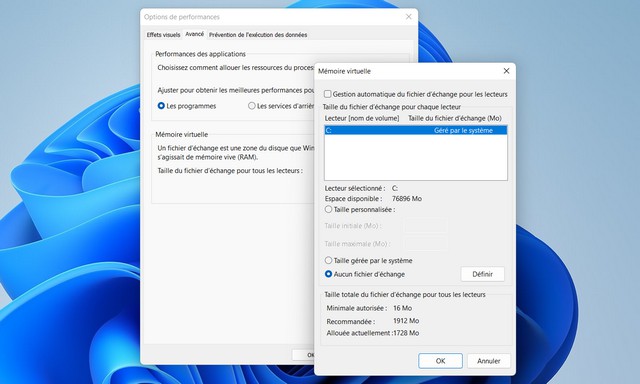Open 'Prévention de l'exécution des données' tab
The image size is (640, 384).
[x=258, y=35]
